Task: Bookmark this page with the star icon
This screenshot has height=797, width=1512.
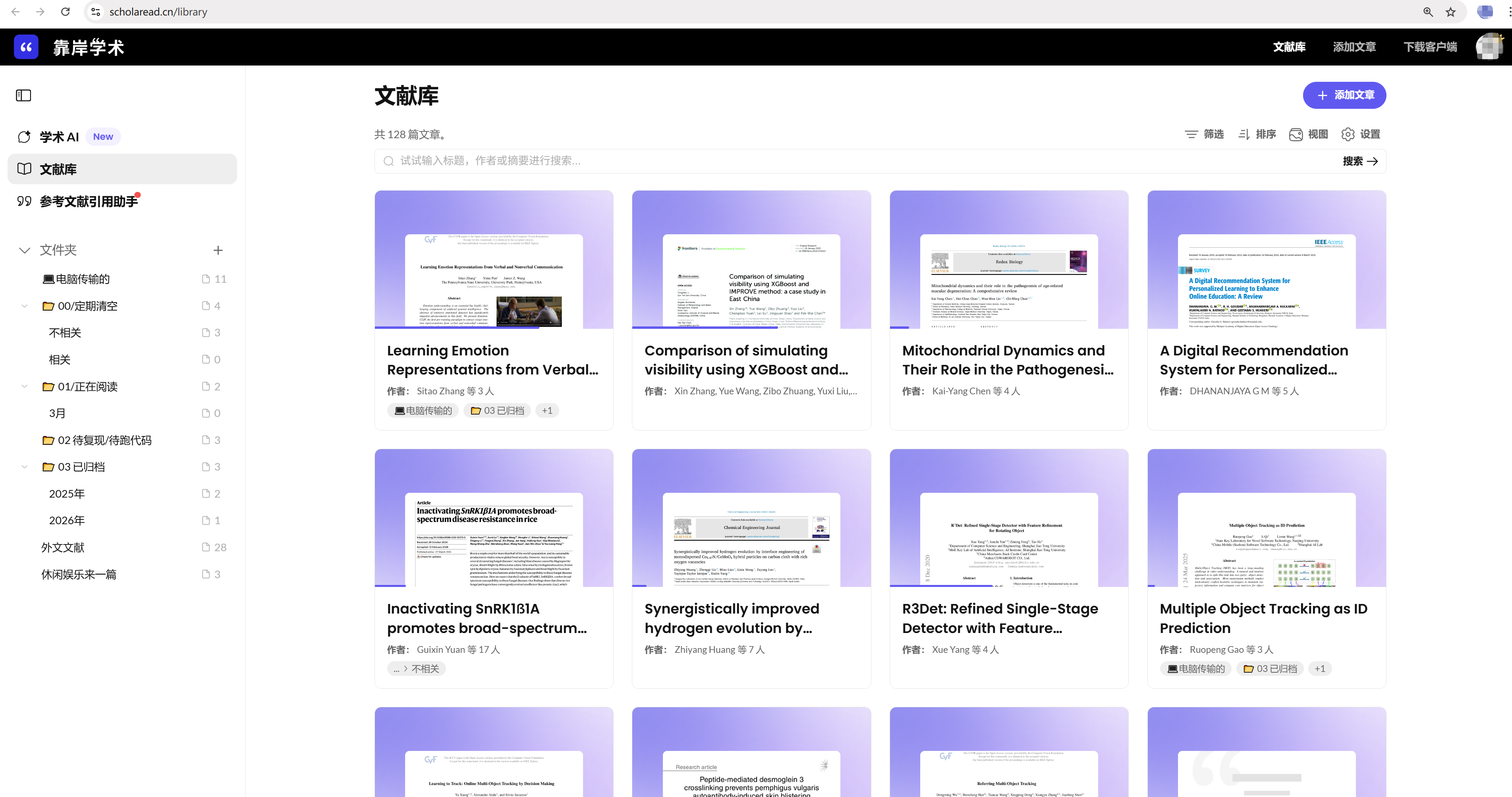Action: click(x=1450, y=12)
